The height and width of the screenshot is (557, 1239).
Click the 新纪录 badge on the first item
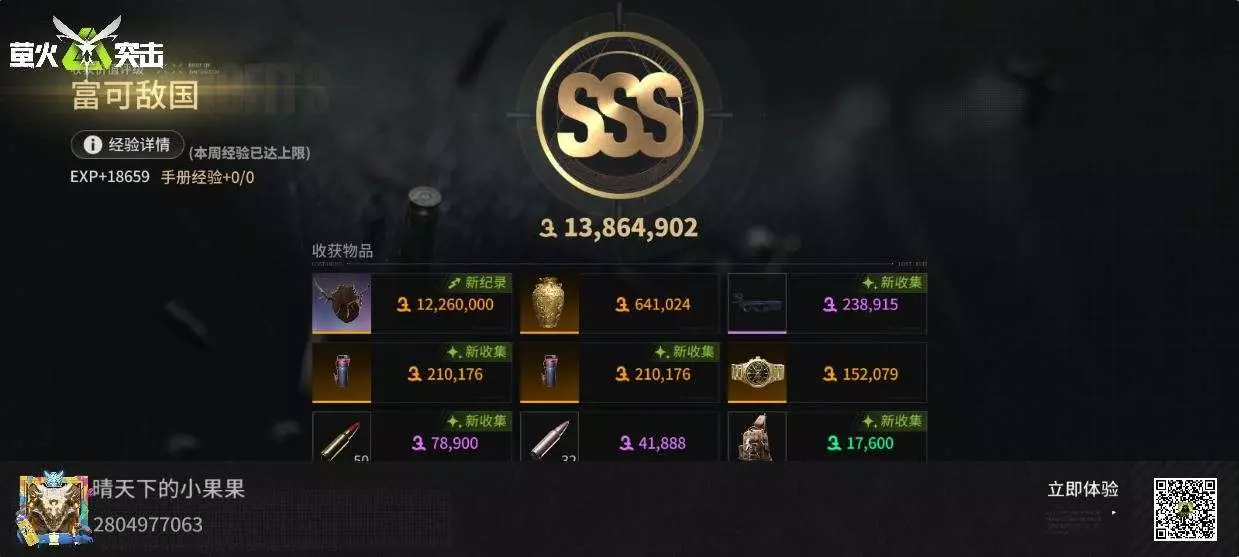point(480,283)
